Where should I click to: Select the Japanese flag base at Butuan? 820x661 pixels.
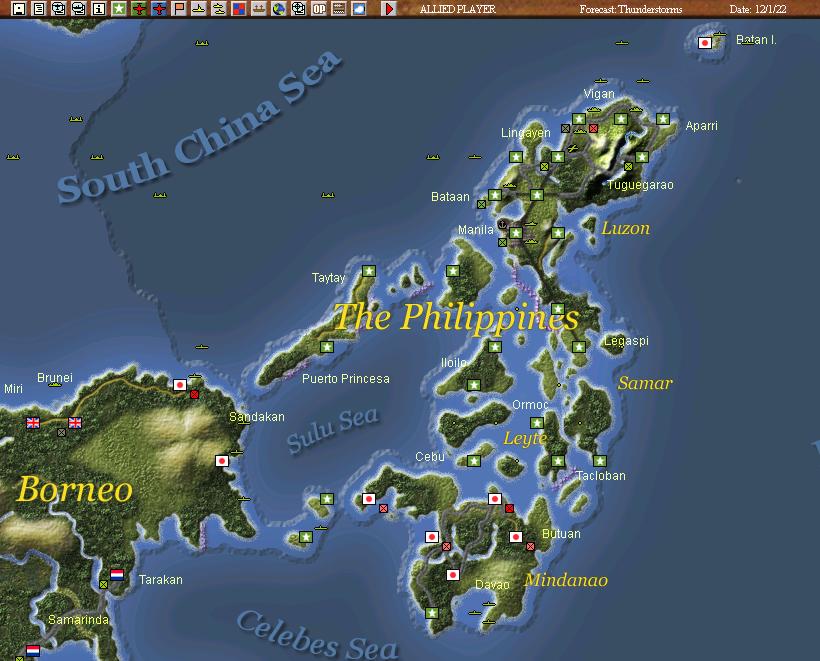point(516,537)
